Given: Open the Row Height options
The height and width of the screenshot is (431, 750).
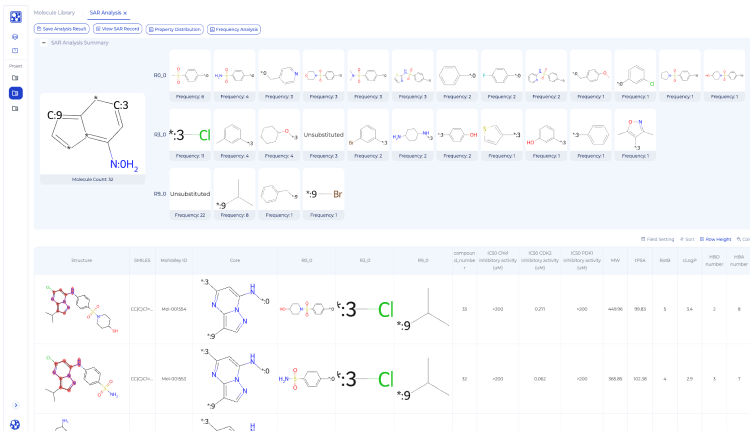Looking at the screenshot, I should point(715,239).
